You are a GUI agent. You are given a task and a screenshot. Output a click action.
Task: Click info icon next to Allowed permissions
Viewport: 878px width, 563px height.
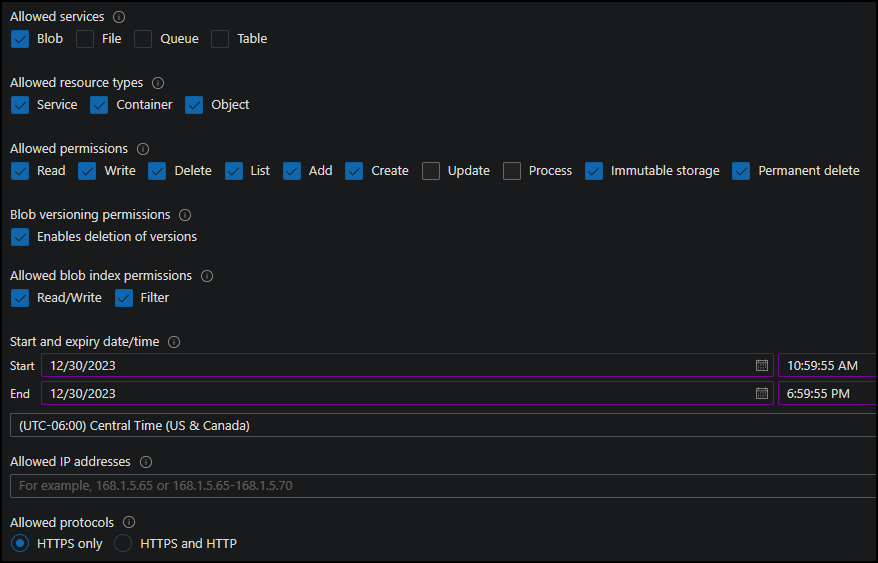point(143,149)
